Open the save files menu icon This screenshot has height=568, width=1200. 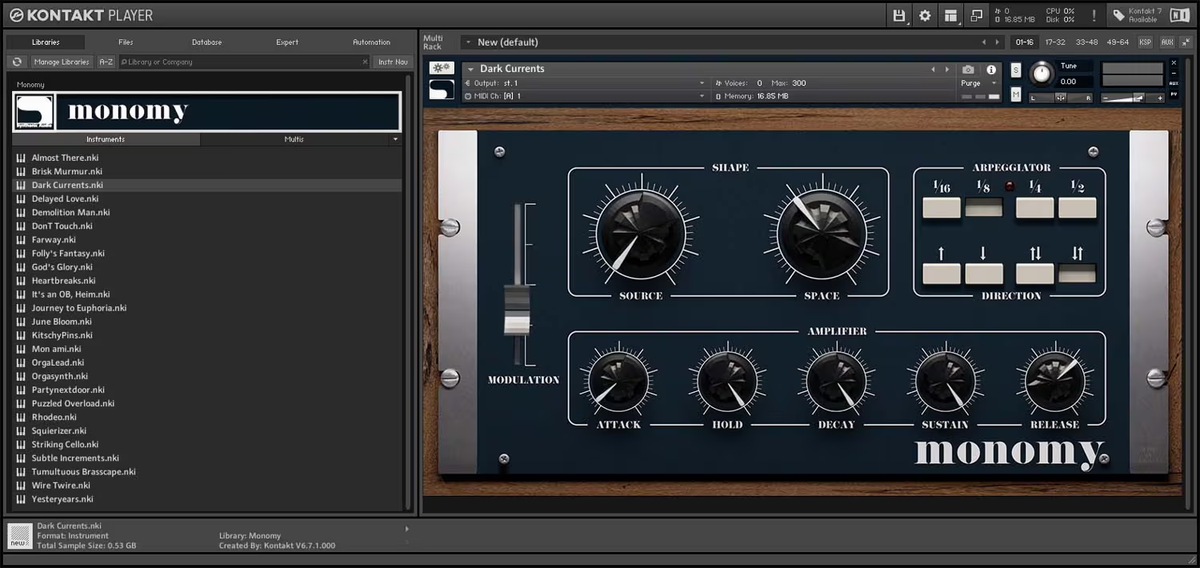[899, 15]
